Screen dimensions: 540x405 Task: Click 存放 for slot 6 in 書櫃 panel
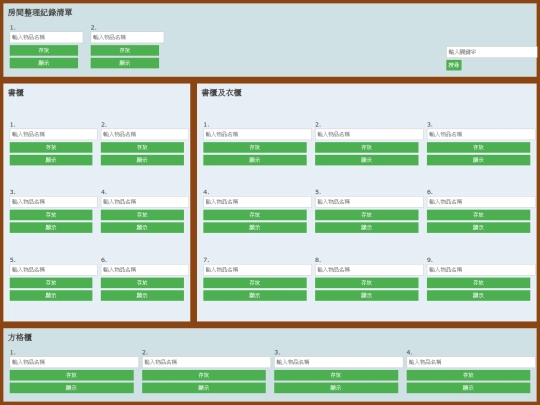pyautogui.click(x=142, y=283)
